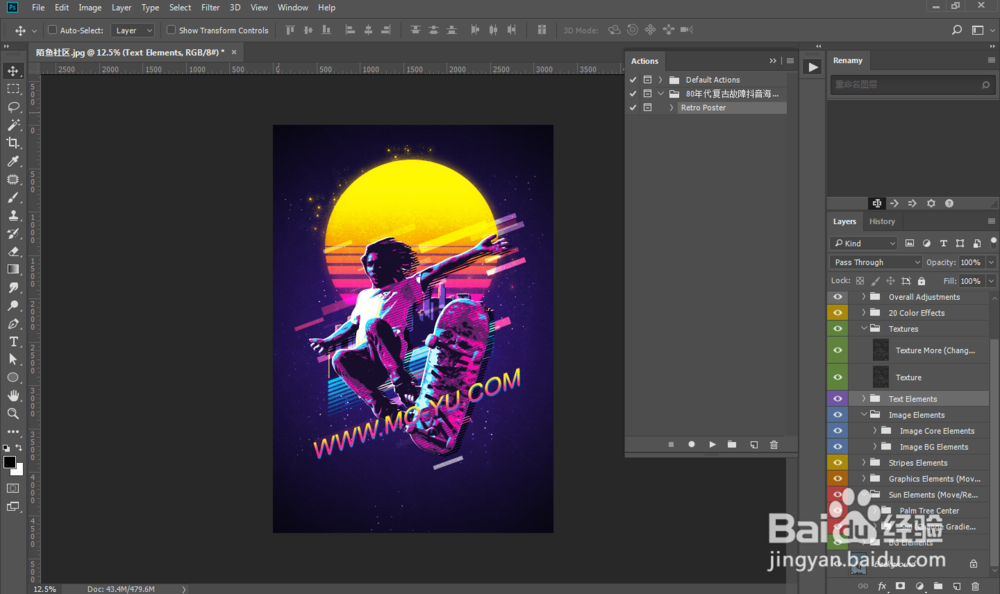Image resolution: width=1000 pixels, height=594 pixels.
Task: Click the background color swatch
Action: 19,470
